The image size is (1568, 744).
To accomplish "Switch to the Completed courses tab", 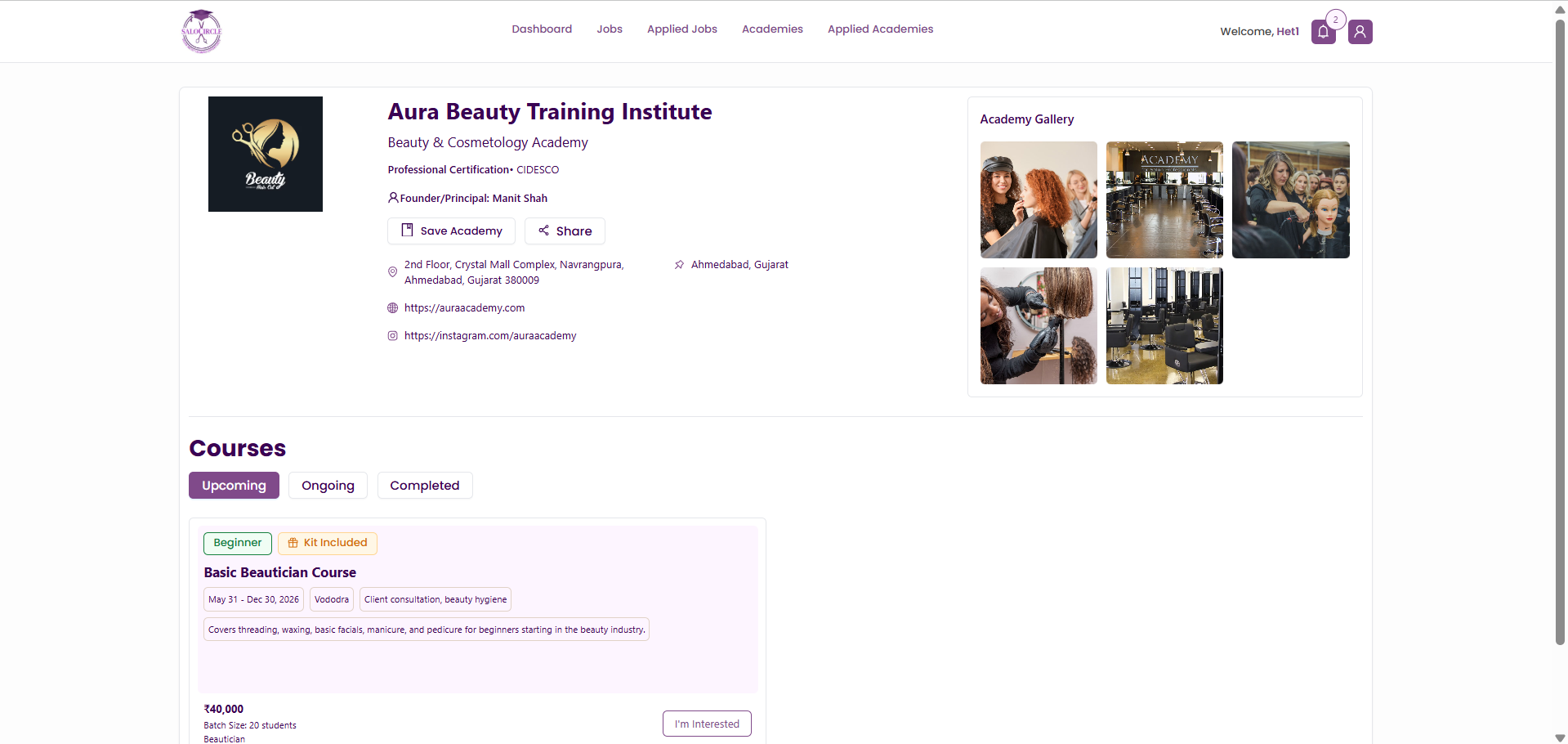I will coord(425,486).
